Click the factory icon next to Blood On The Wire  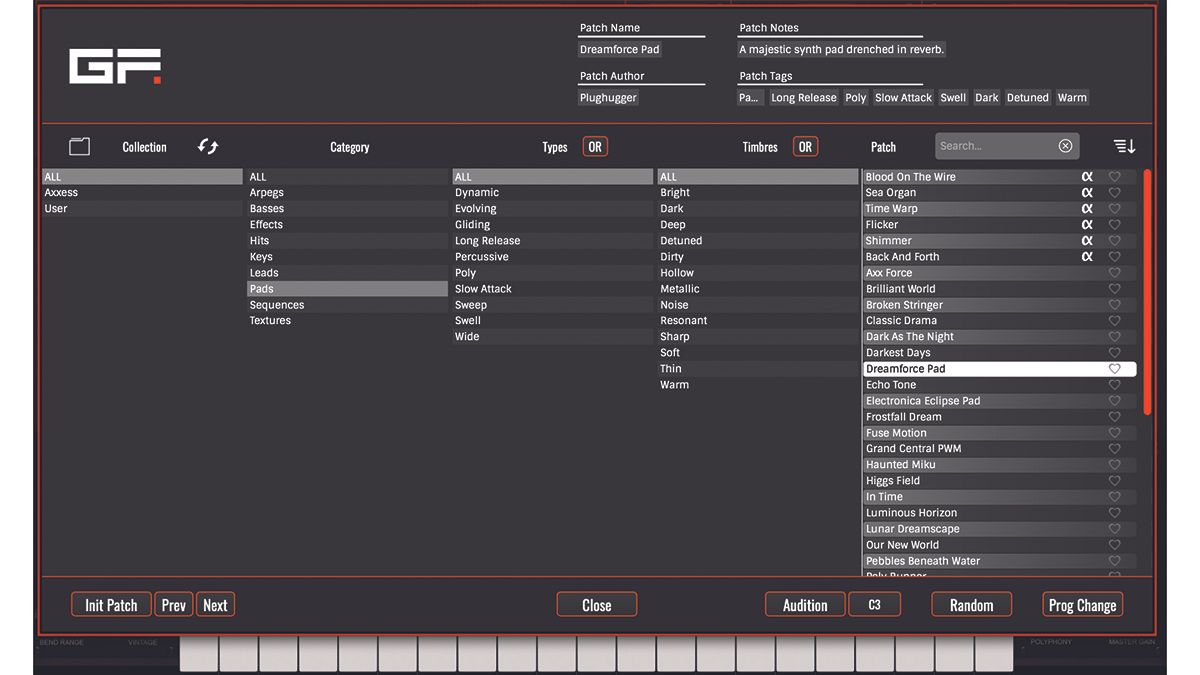[x=1087, y=176]
